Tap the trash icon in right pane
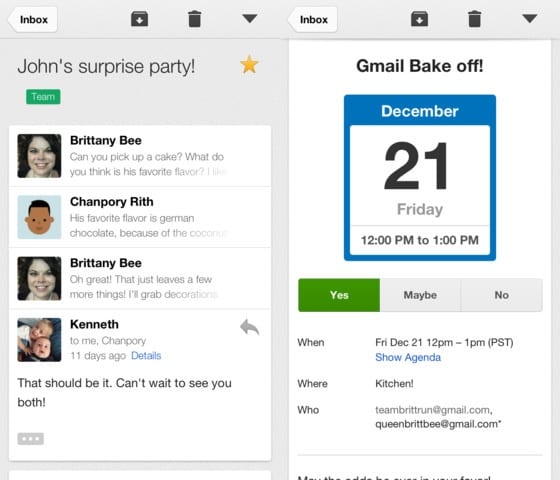Image resolution: width=560 pixels, height=480 pixels. click(475, 19)
